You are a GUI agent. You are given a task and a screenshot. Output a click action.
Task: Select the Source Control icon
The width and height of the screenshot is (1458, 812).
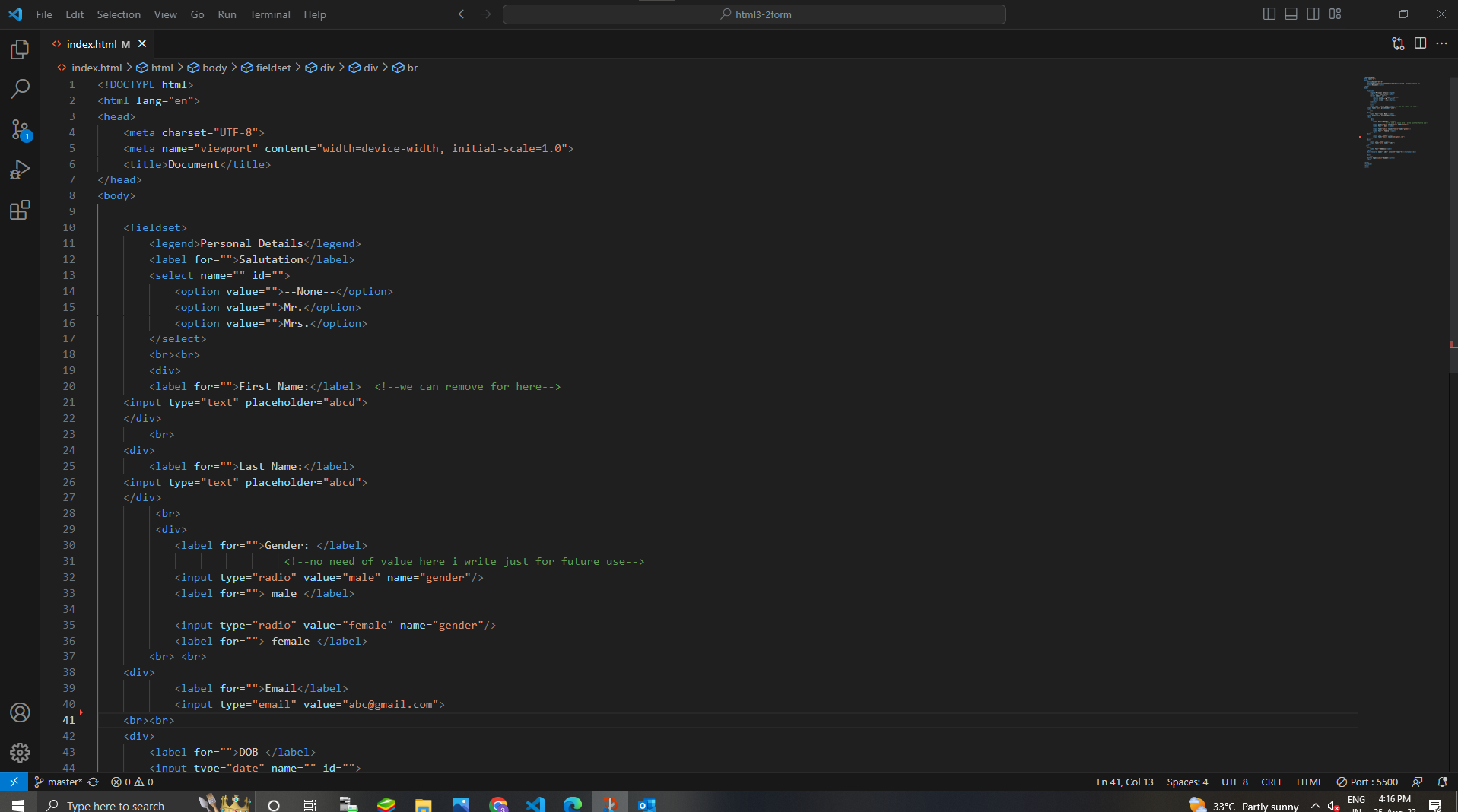[19, 129]
